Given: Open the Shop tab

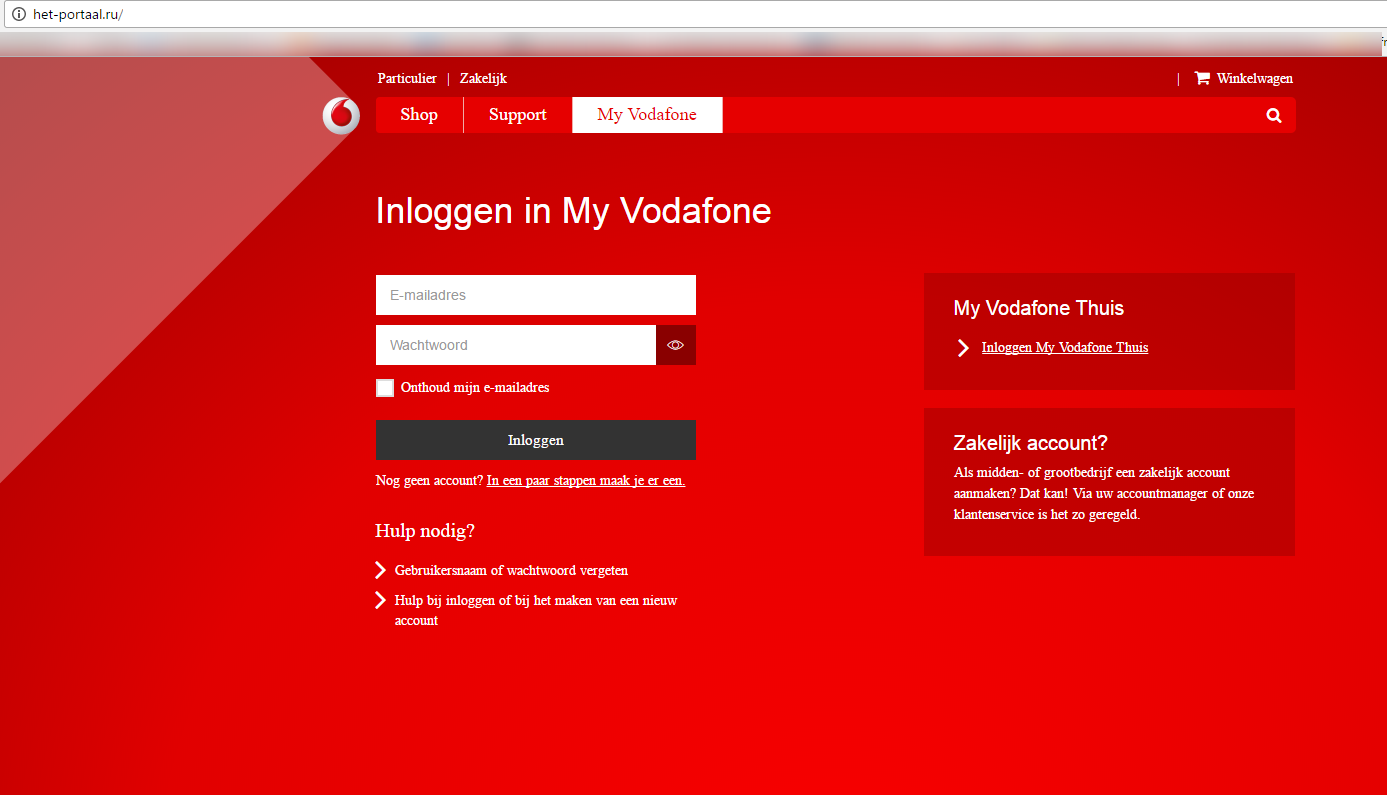Looking at the screenshot, I should (x=419, y=115).
